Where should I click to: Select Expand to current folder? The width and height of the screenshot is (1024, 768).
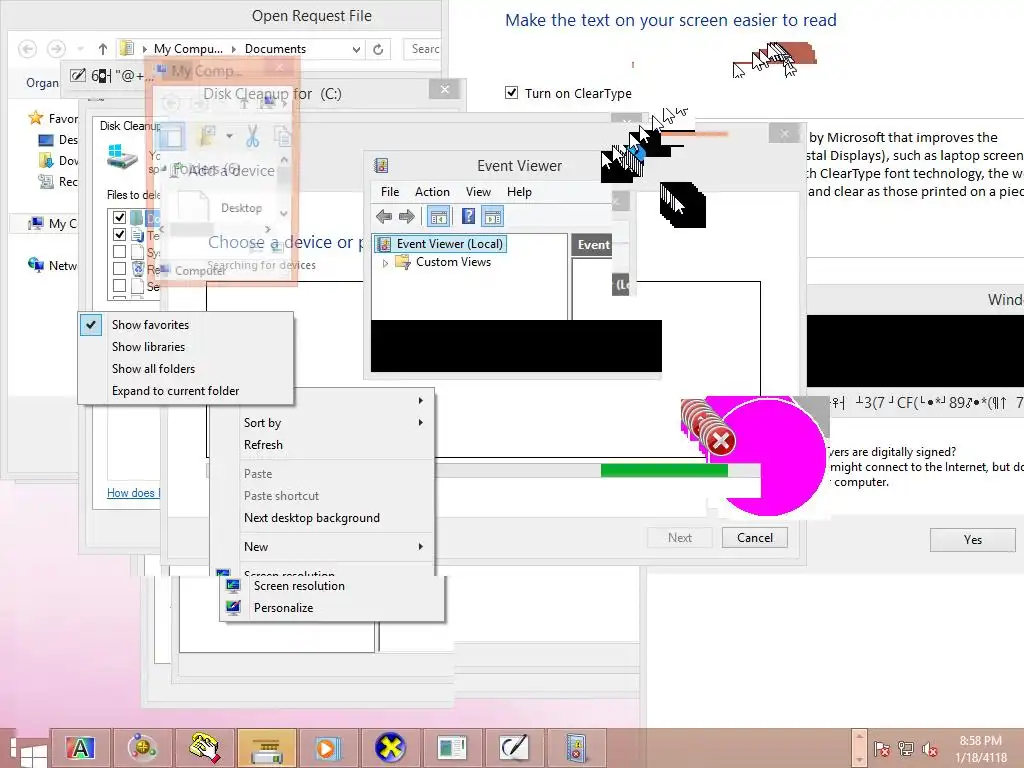[175, 391]
